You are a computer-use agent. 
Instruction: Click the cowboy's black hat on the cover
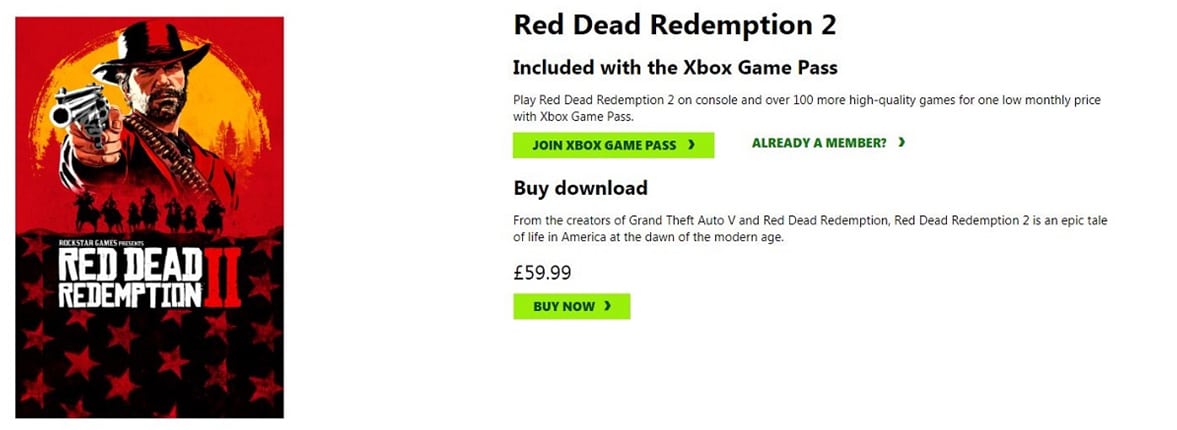[x=155, y=48]
